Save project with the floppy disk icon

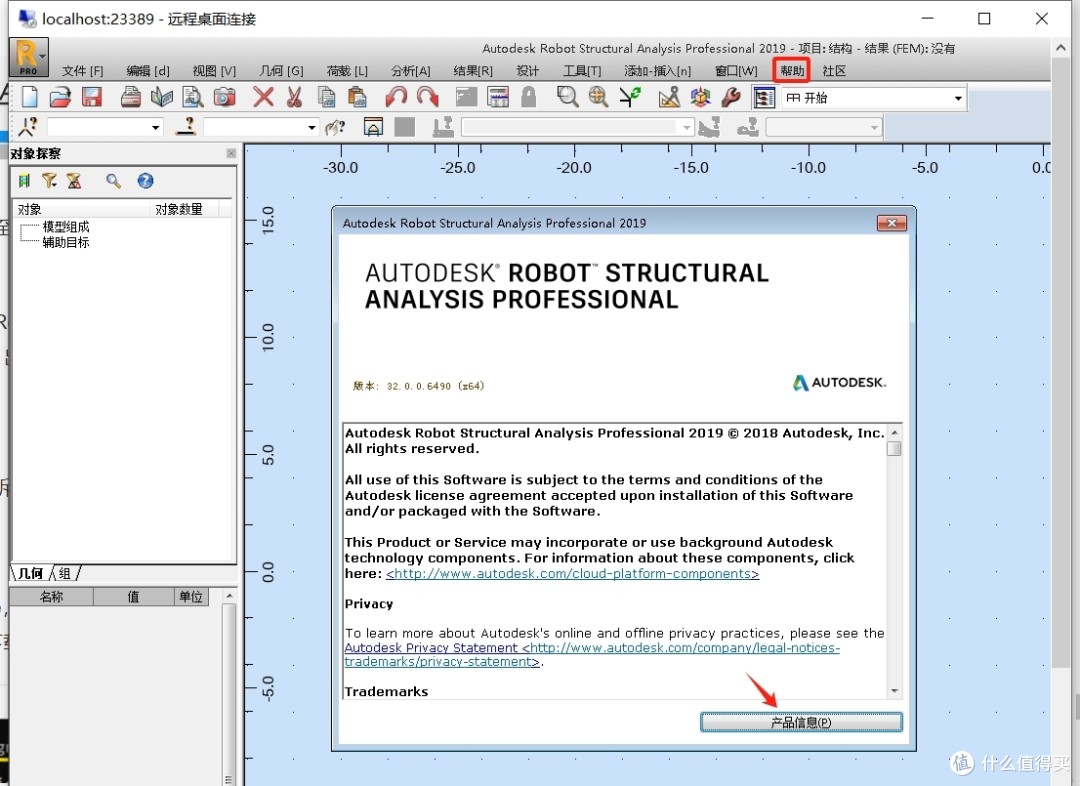pos(92,97)
